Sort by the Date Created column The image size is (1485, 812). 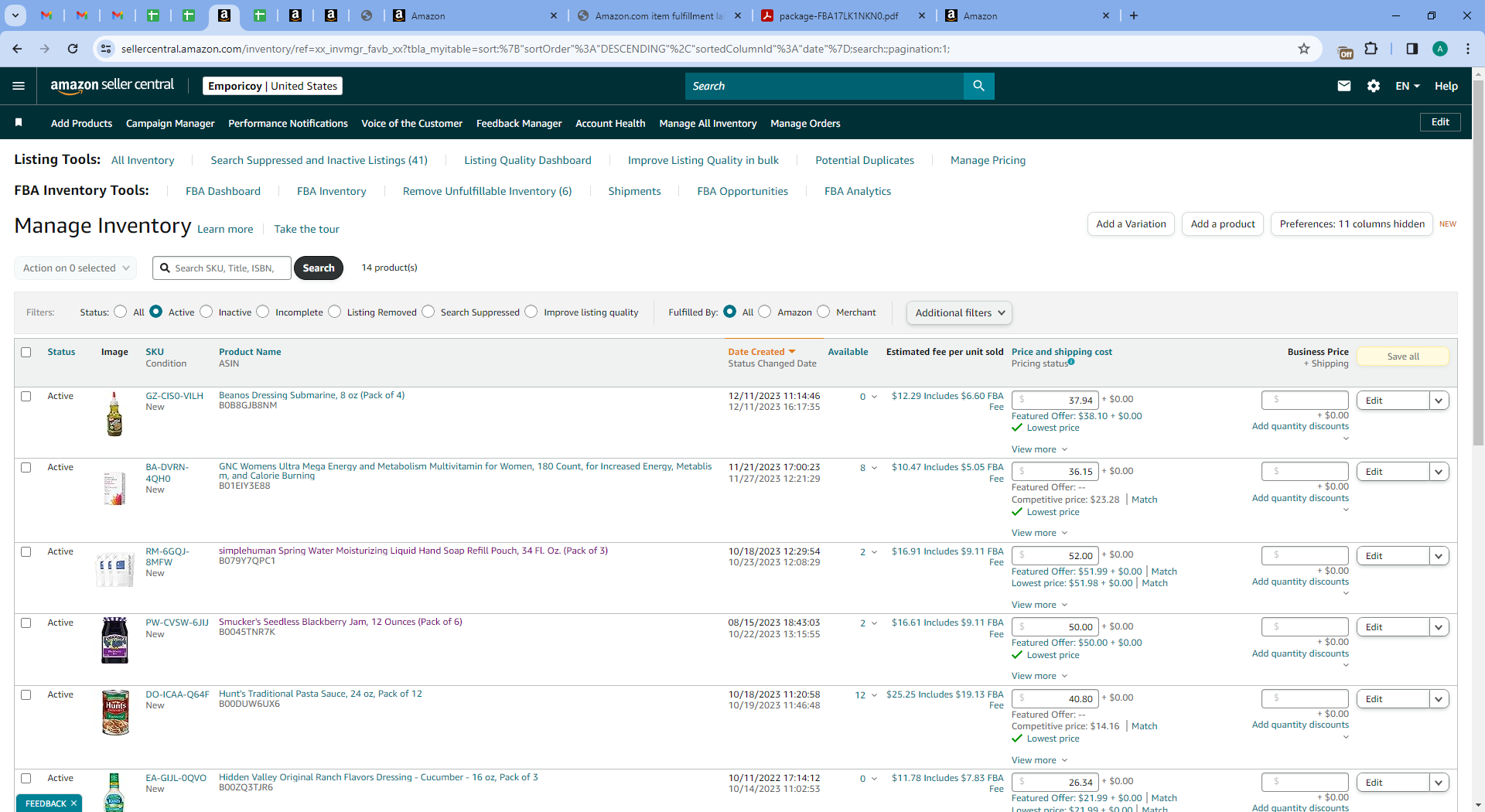pos(761,352)
